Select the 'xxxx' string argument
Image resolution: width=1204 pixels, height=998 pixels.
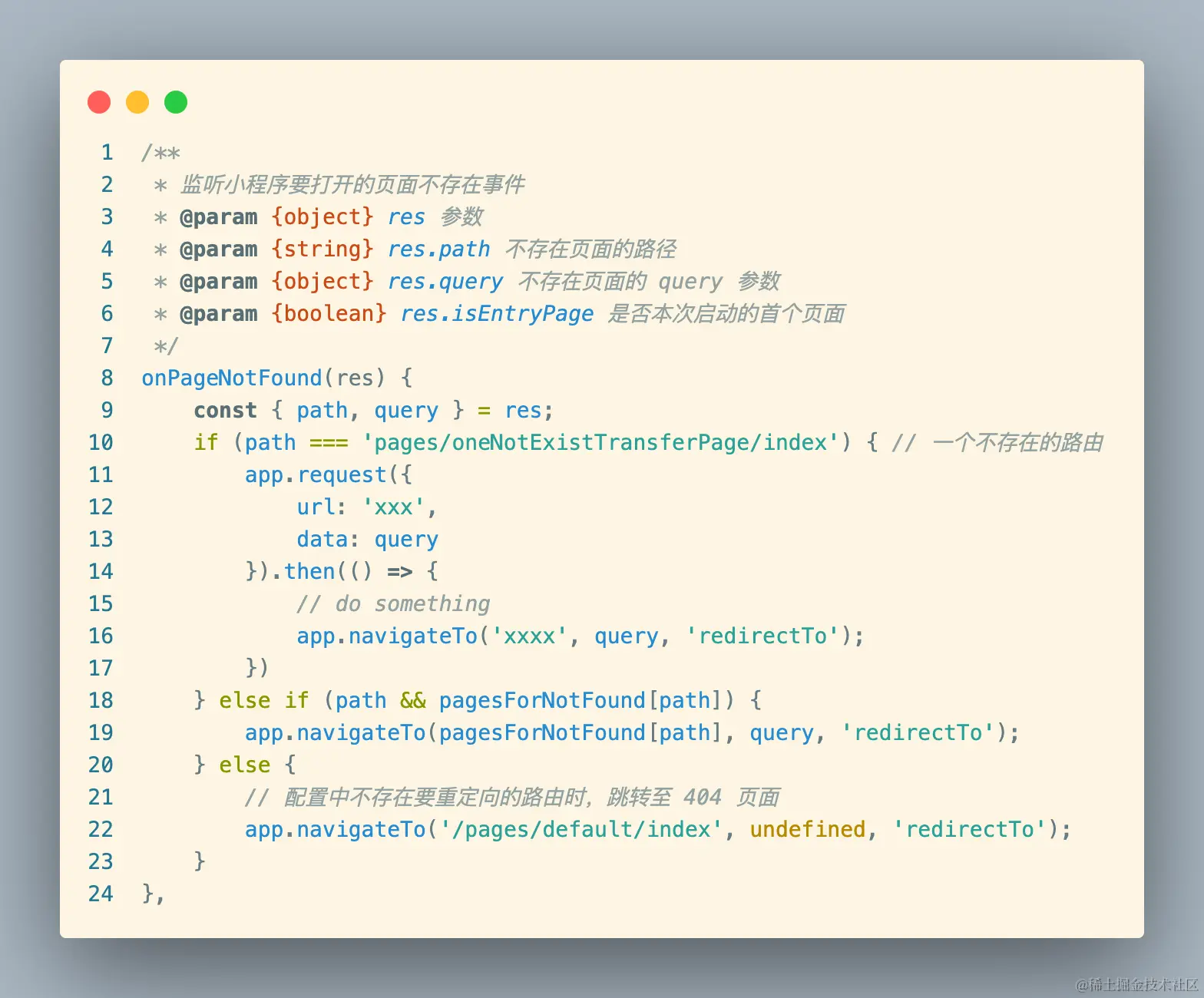[529, 636]
